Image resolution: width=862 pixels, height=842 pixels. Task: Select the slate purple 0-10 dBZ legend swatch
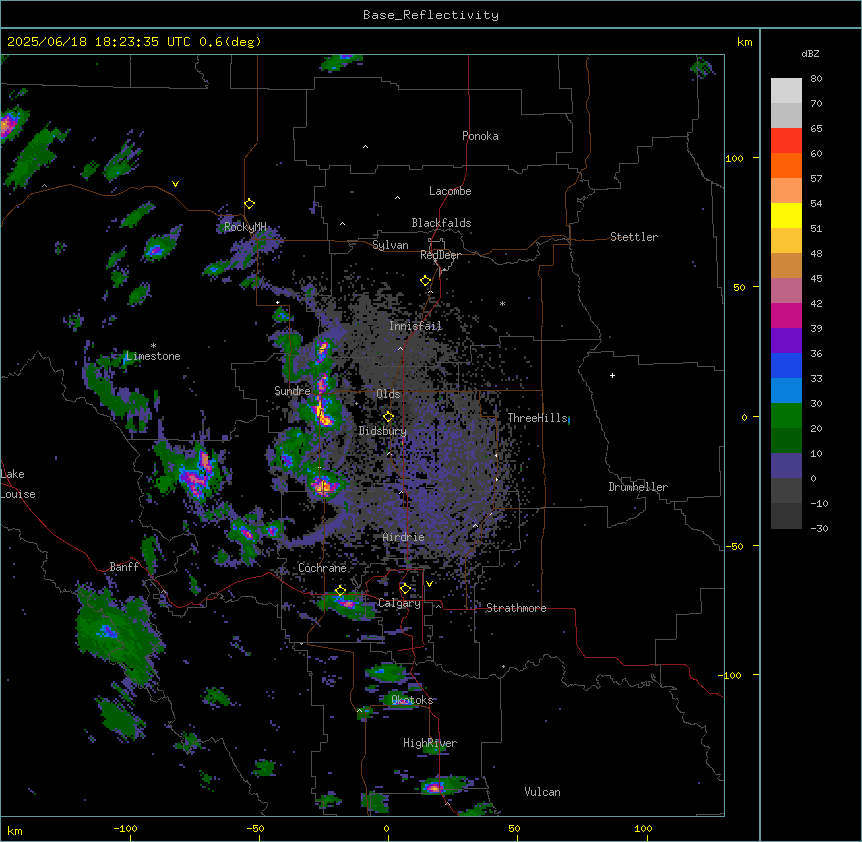tap(786, 466)
